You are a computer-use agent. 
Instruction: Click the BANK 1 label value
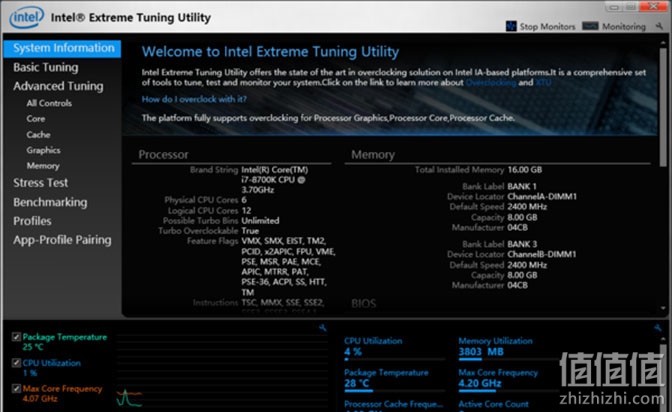(522, 186)
